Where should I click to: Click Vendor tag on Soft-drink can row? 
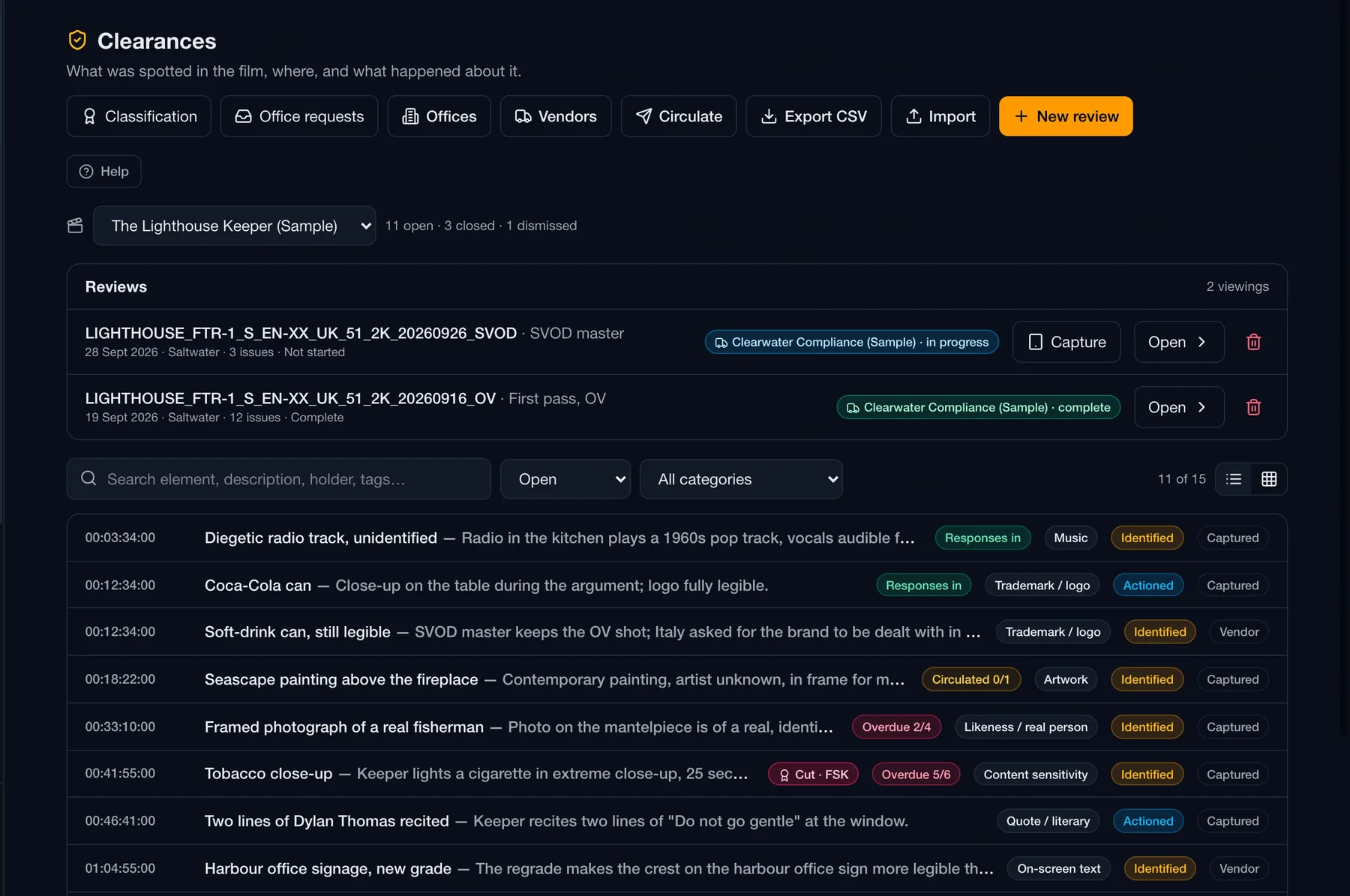(x=1239, y=632)
